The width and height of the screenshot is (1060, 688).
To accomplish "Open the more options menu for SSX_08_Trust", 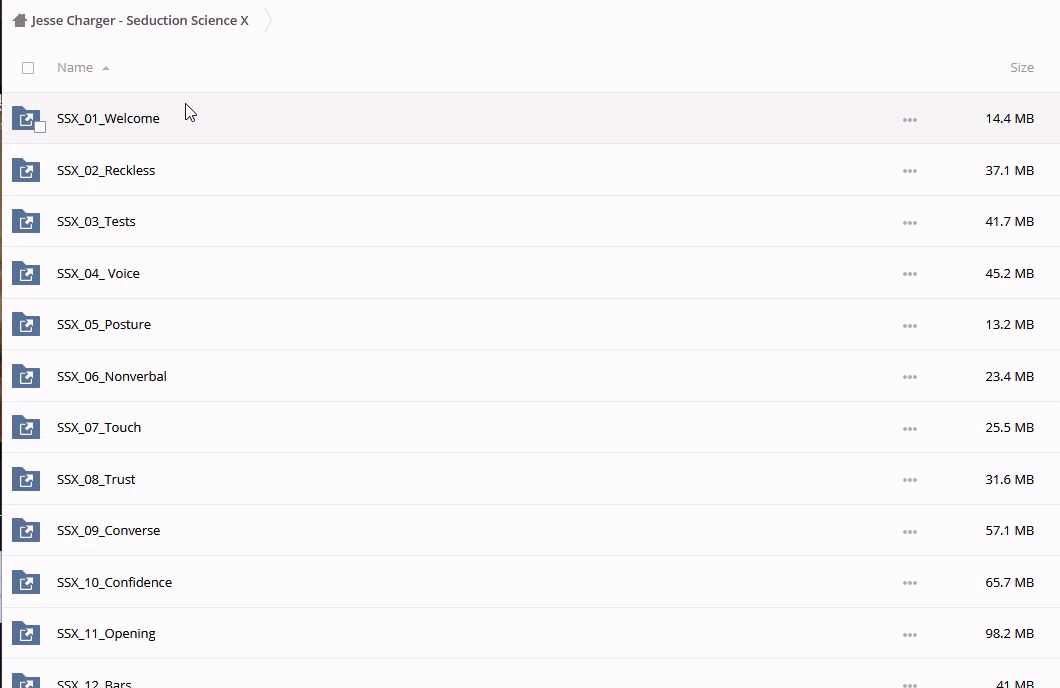I will (909, 480).
